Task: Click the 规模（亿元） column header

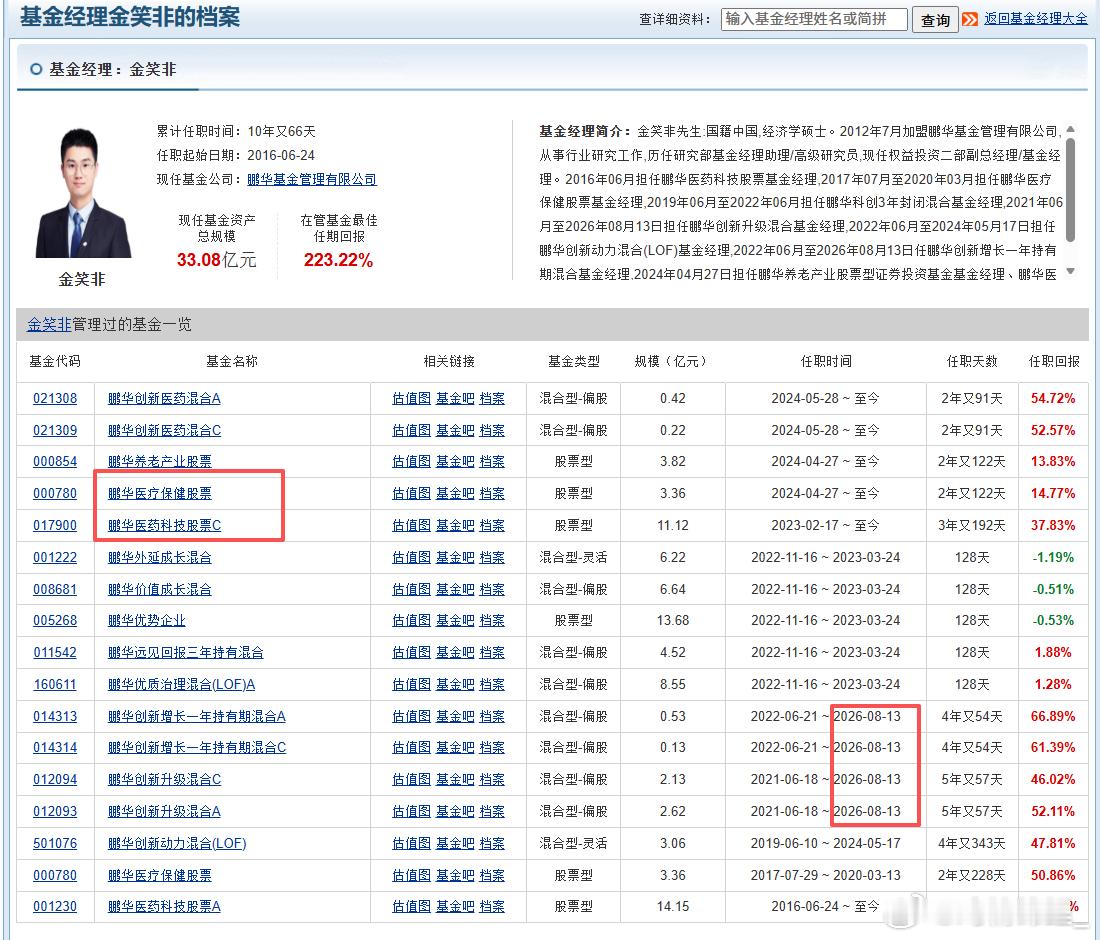Action: tap(672, 361)
